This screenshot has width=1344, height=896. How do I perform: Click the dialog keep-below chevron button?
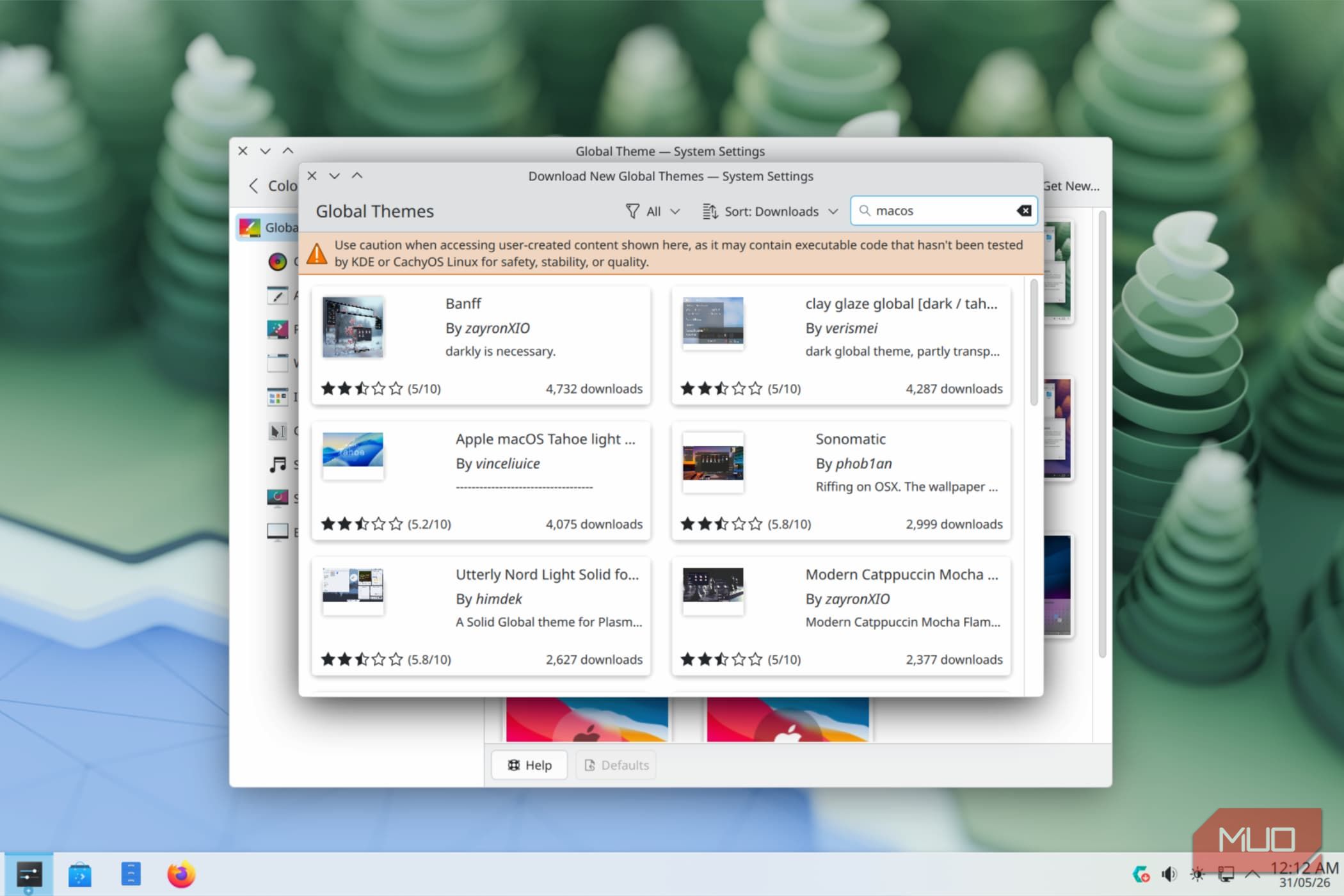click(334, 175)
